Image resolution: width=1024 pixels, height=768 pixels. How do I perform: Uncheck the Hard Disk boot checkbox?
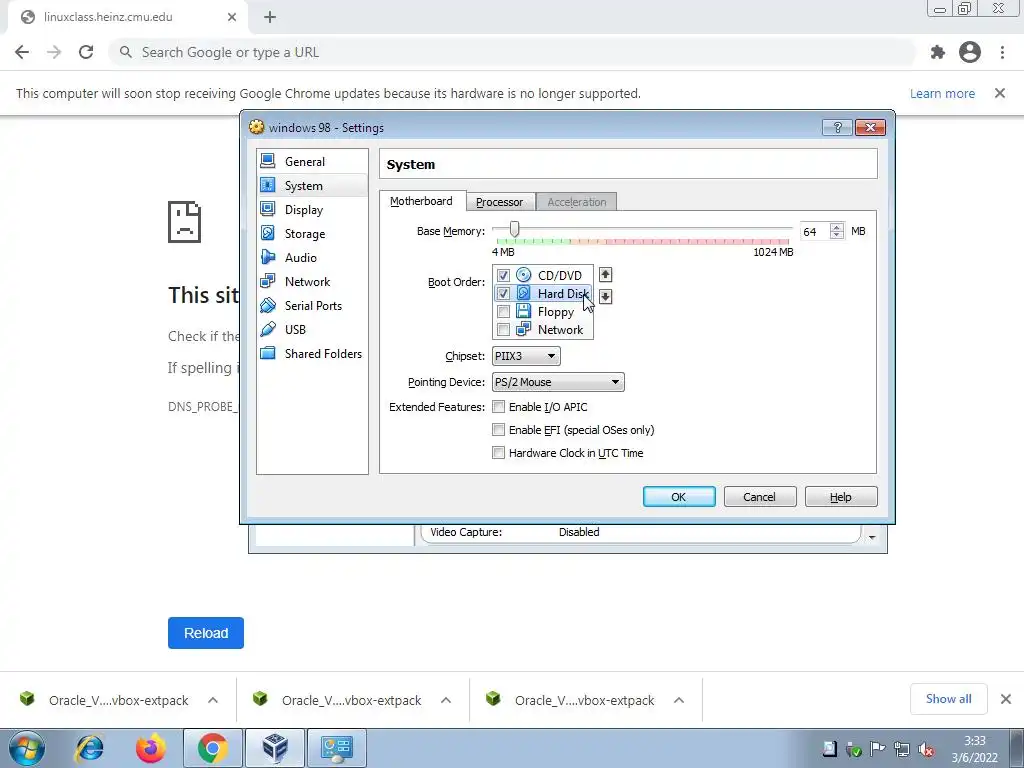[503, 294]
